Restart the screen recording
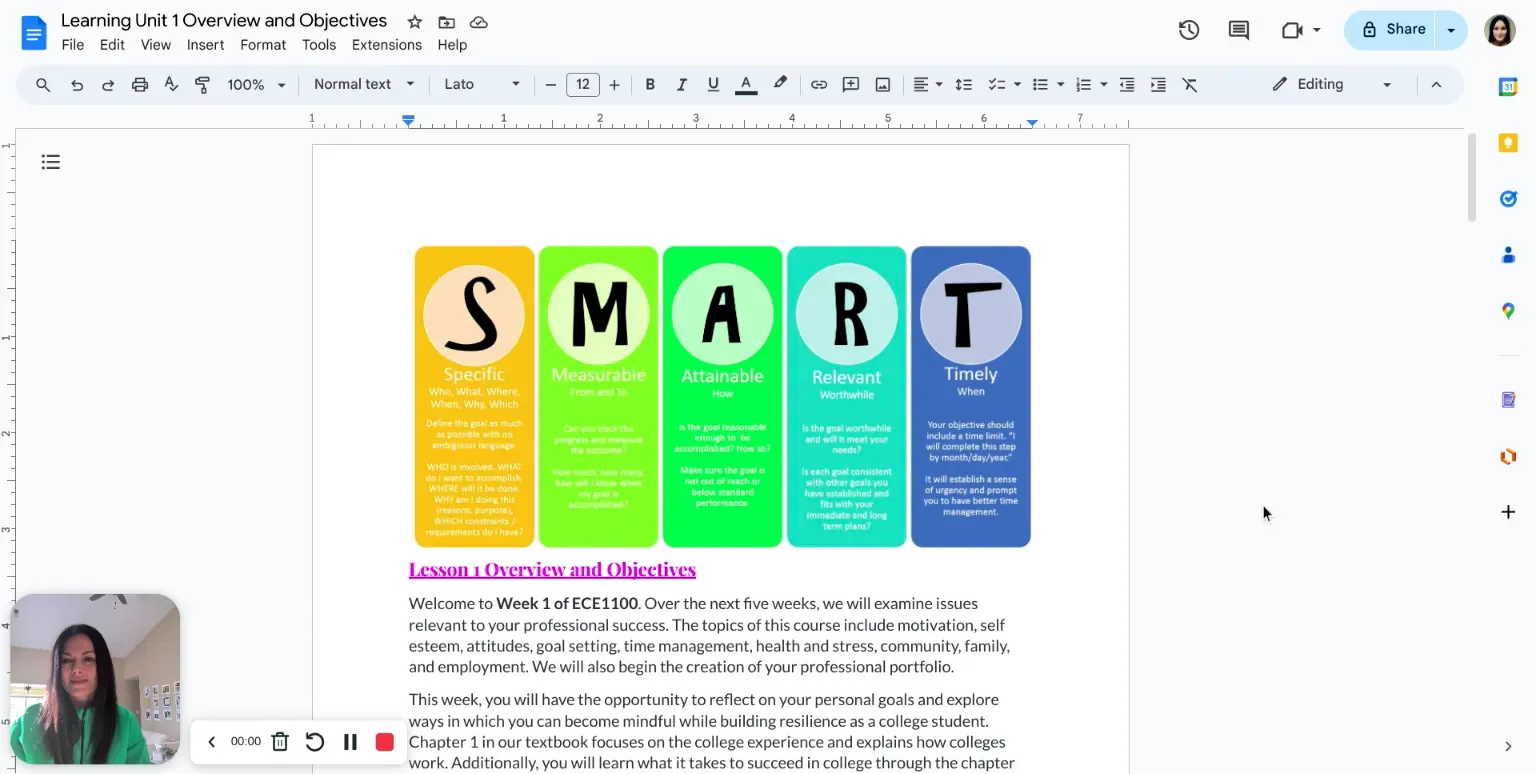This screenshot has height=774, width=1536. click(315, 742)
